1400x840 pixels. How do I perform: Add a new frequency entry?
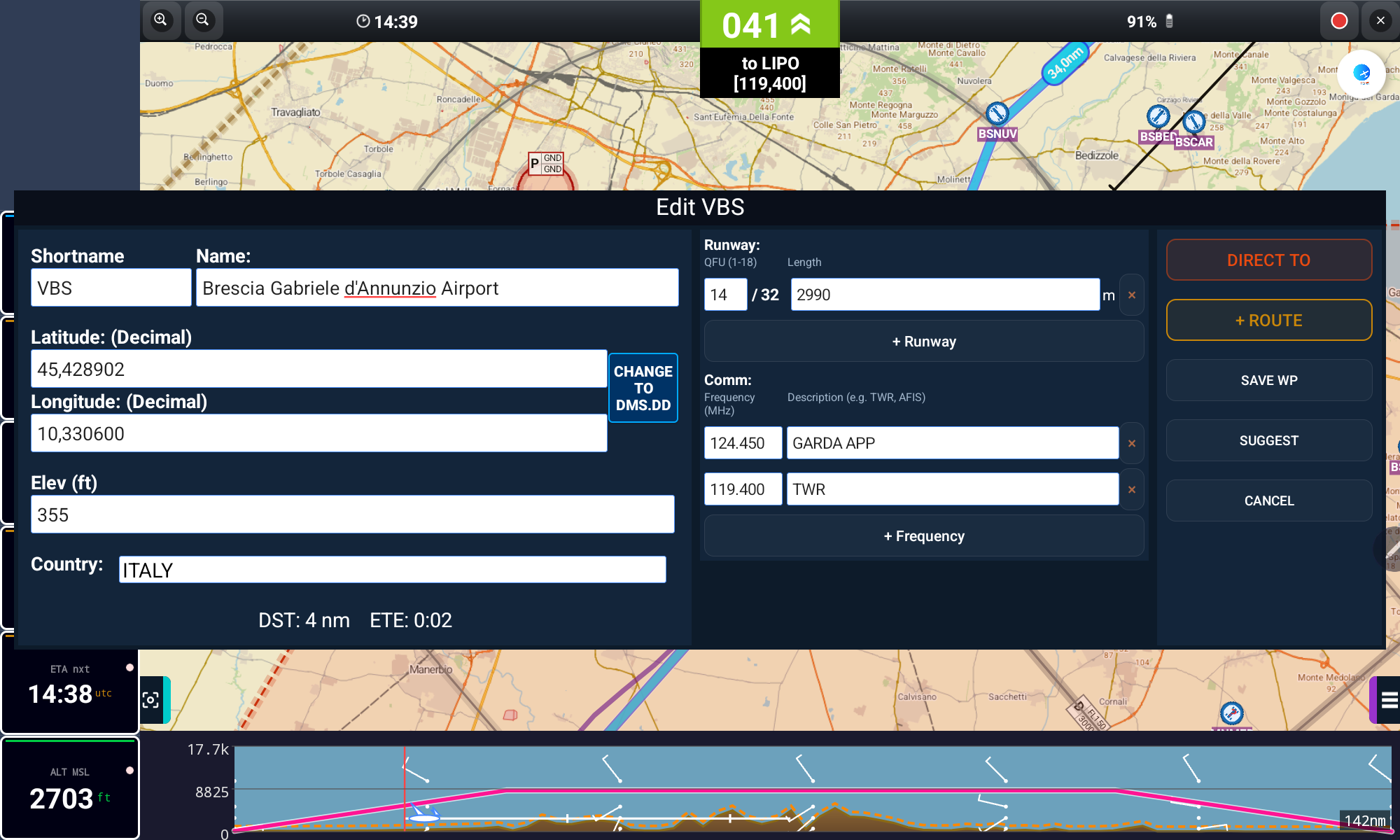click(x=924, y=536)
